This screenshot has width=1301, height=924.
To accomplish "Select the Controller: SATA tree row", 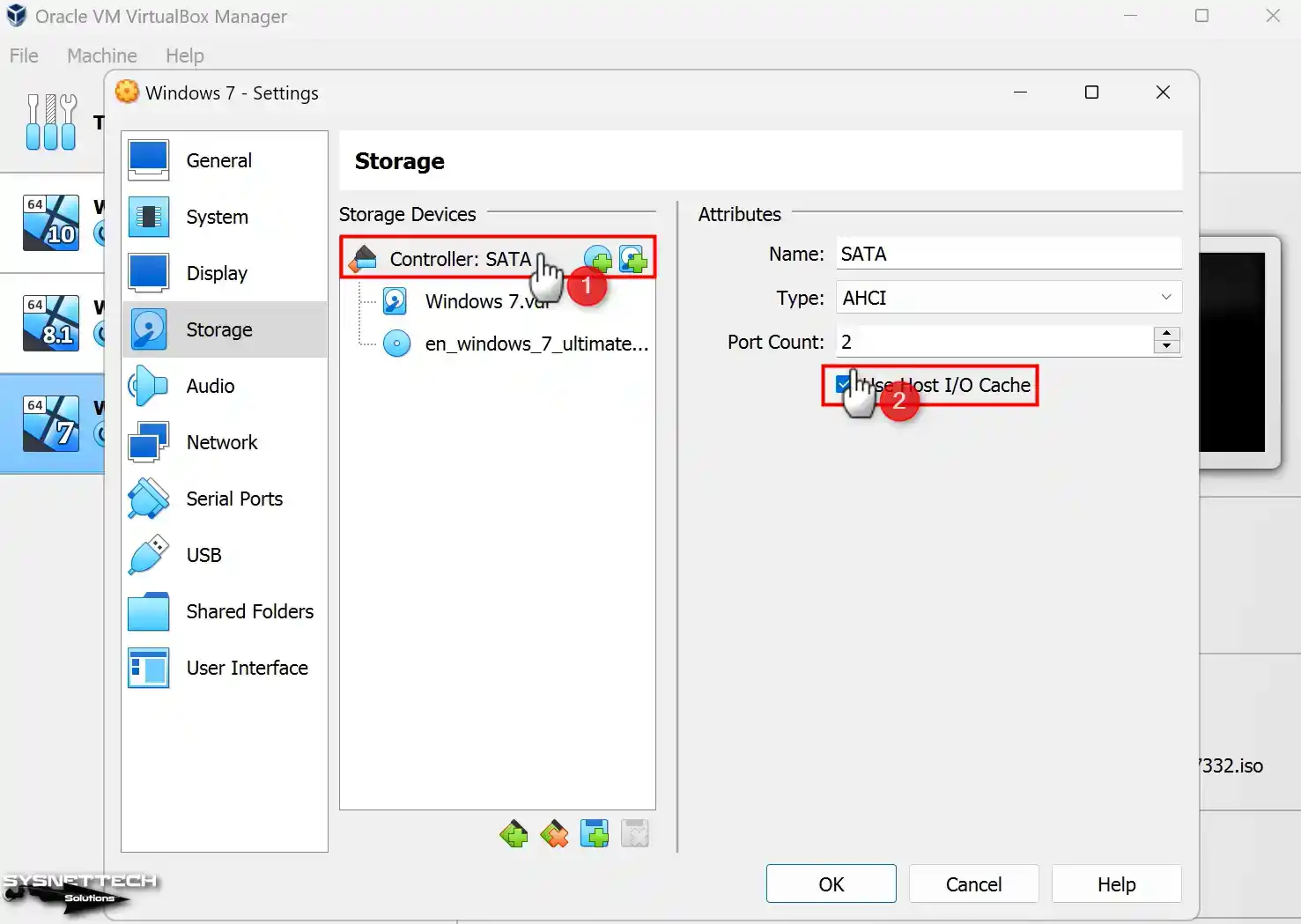I will pos(498,259).
